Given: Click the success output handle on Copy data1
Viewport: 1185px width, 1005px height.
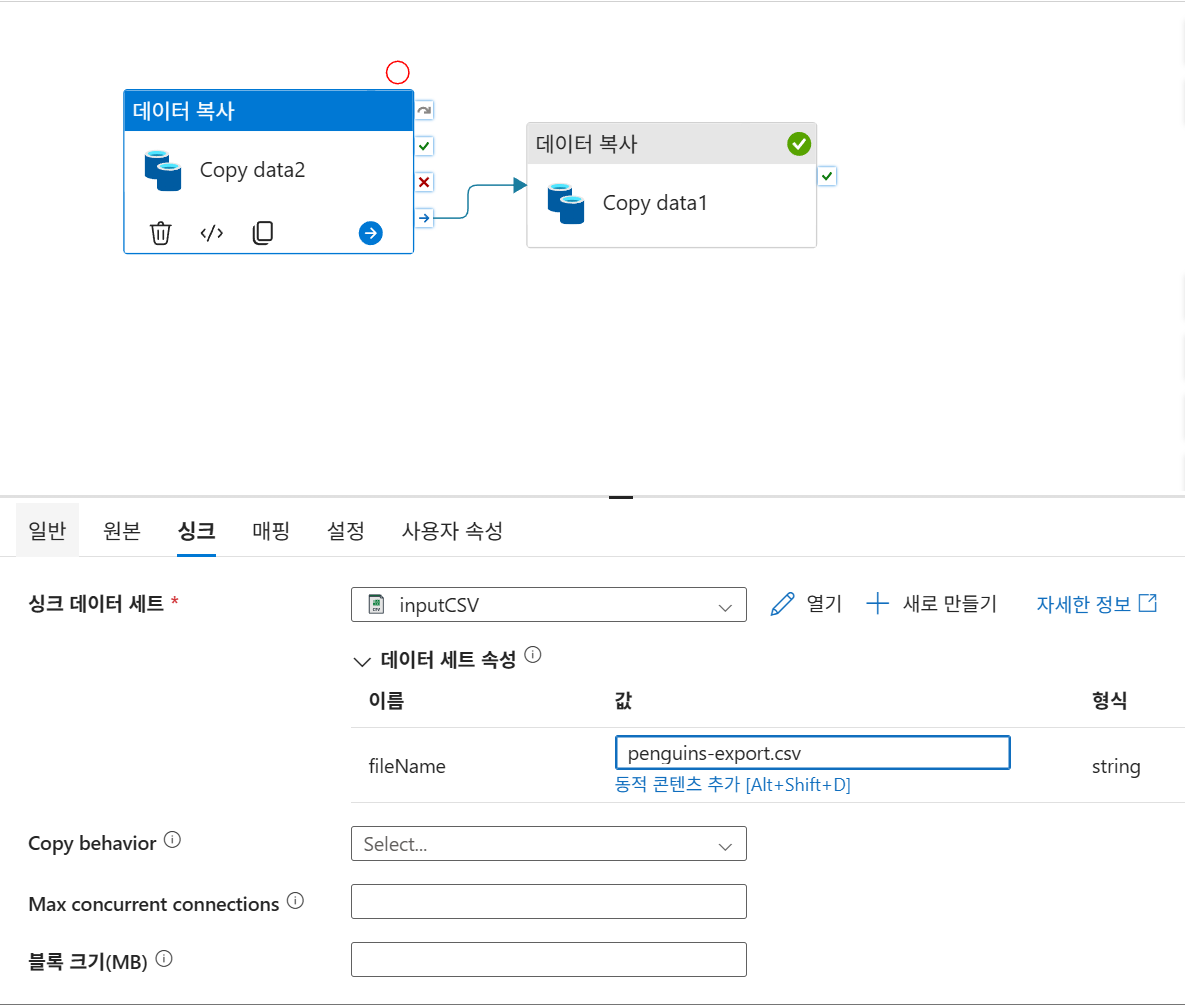Looking at the screenshot, I should [x=828, y=176].
